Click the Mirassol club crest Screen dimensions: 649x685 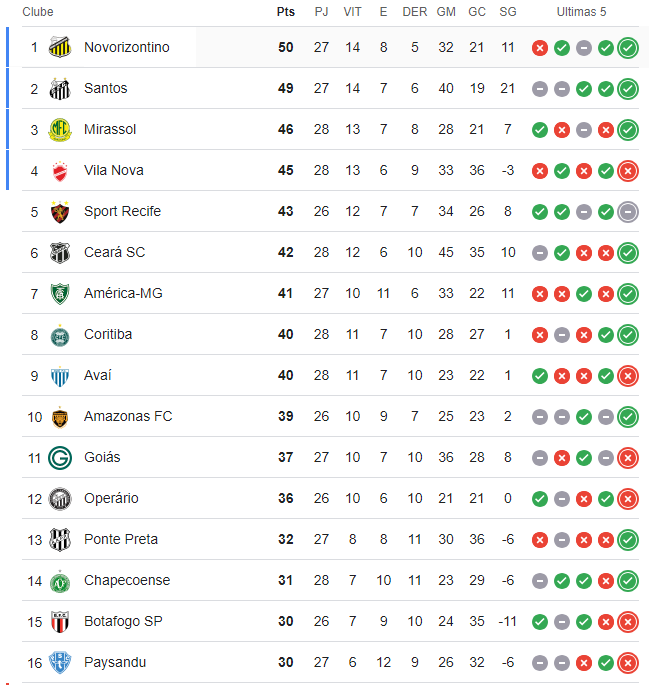pos(60,129)
